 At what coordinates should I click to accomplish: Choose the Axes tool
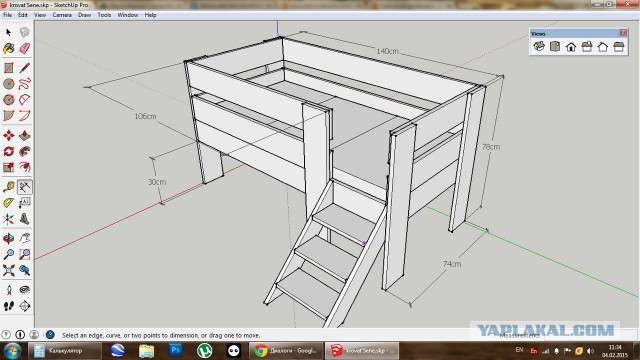(x=9, y=219)
